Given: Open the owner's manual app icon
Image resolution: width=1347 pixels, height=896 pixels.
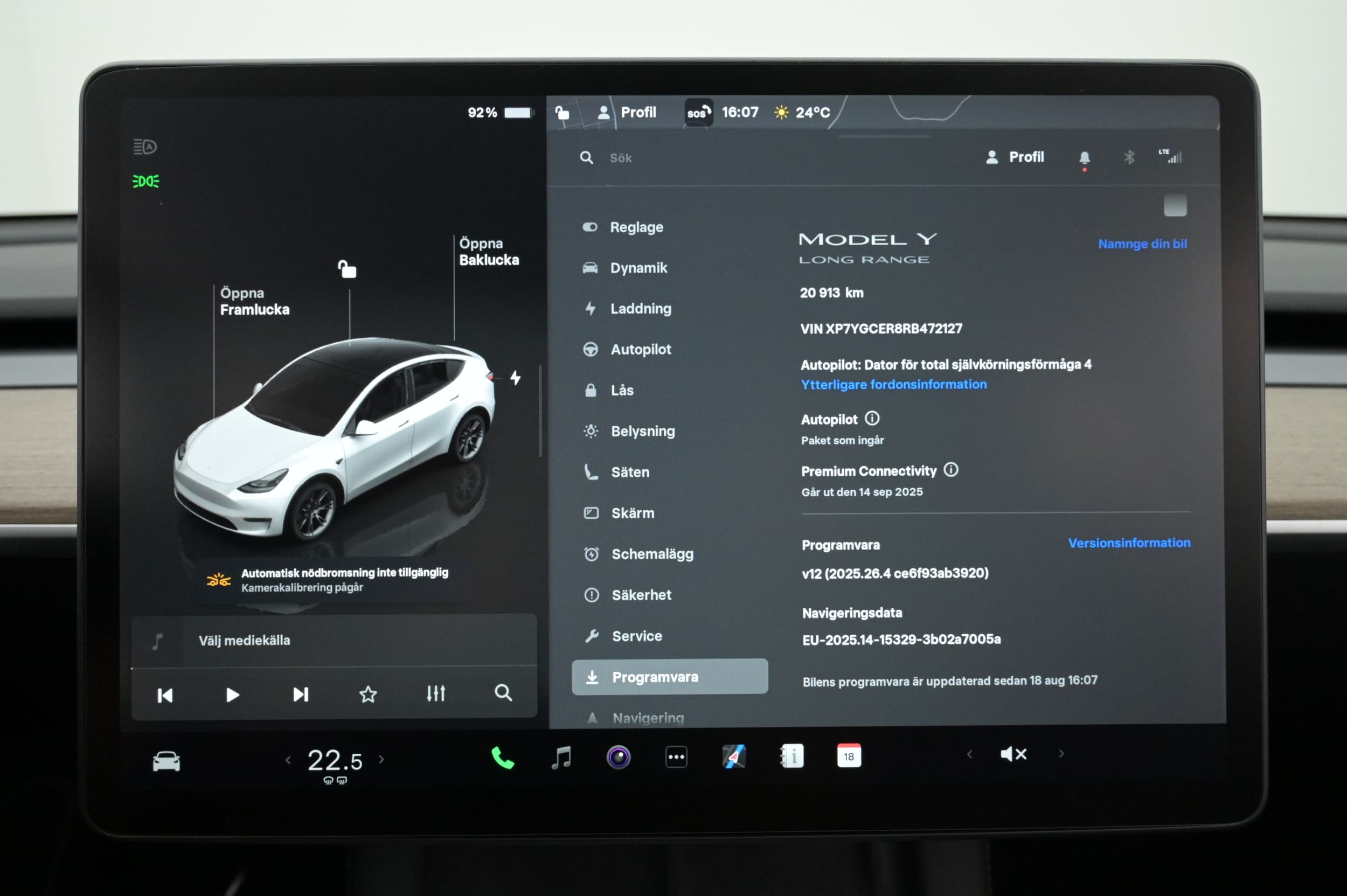Looking at the screenshot, I should coord(792,756).
